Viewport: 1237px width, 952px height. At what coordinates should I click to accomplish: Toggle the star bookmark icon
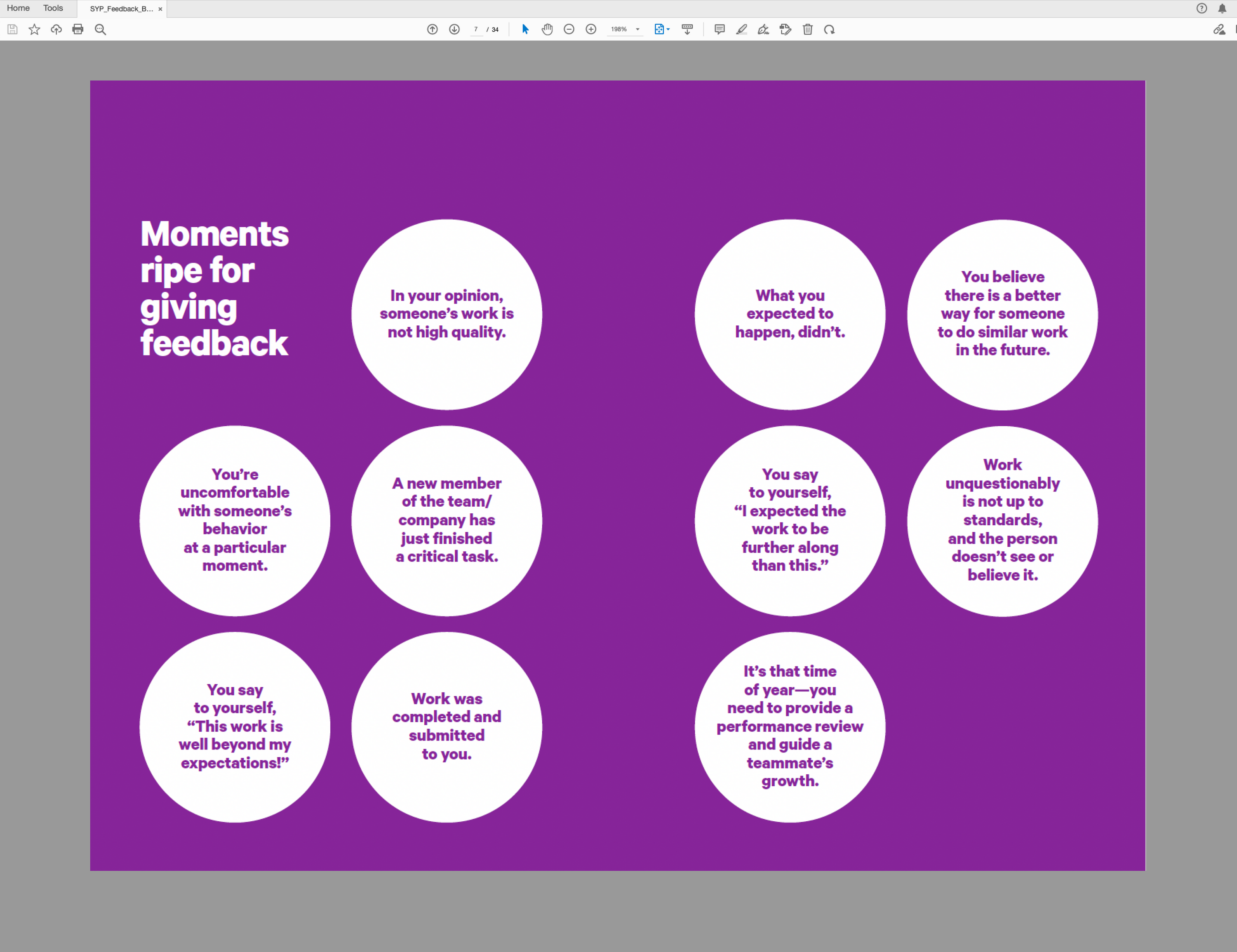(35, 29)
